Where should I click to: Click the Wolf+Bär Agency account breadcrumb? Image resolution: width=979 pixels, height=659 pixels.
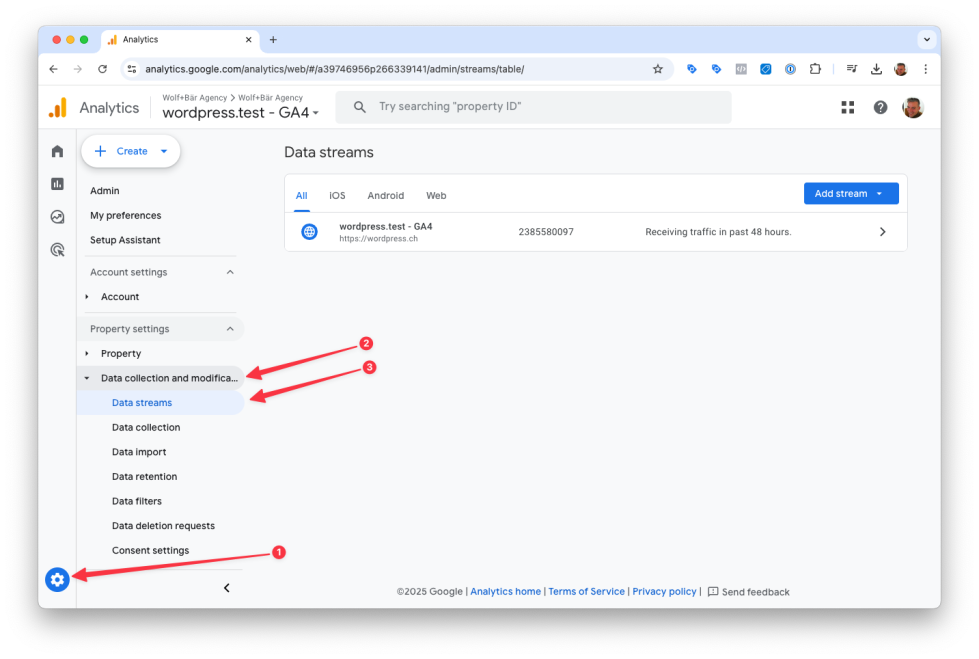(x=195, y=97)
